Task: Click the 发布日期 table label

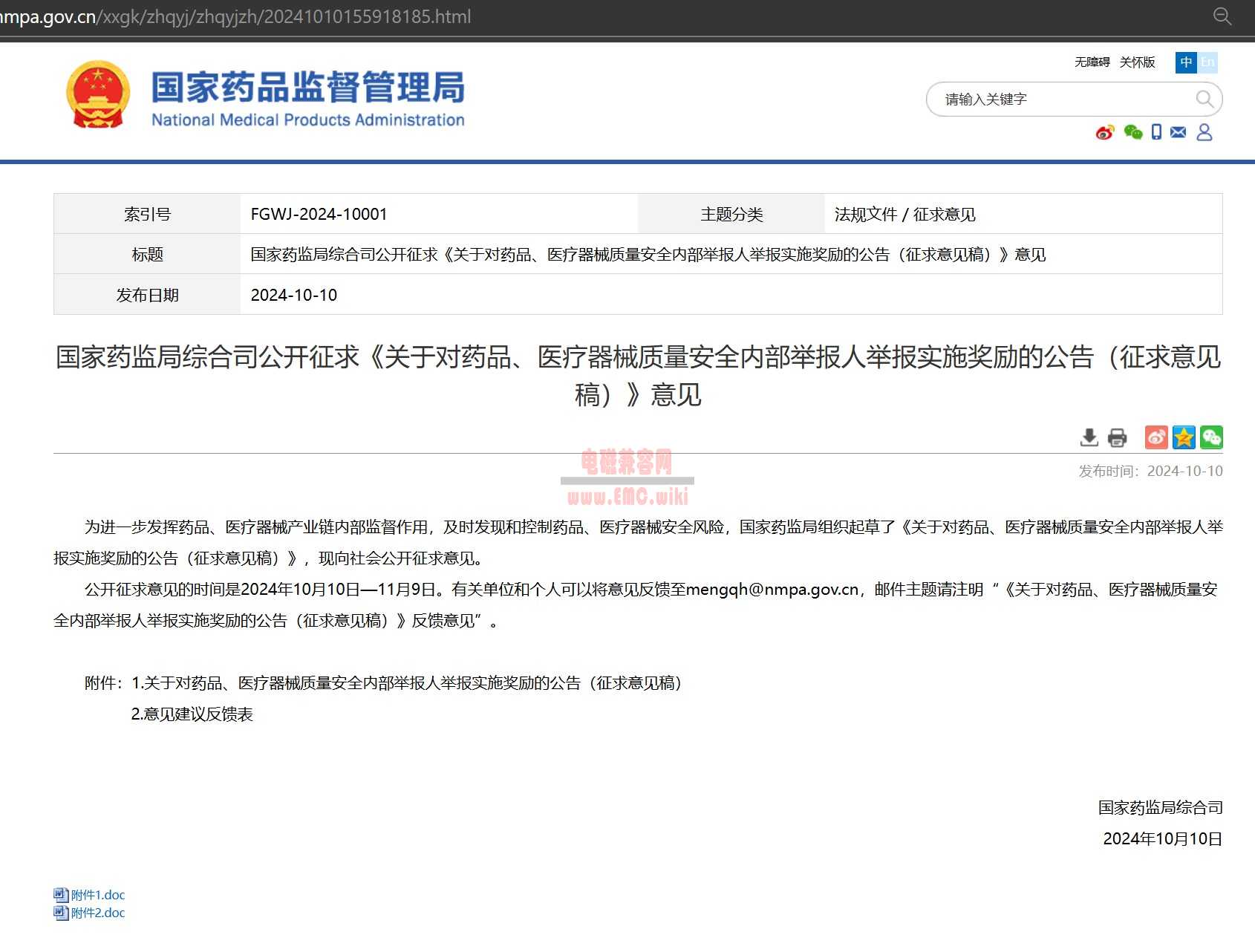Action: pos(147,295)
